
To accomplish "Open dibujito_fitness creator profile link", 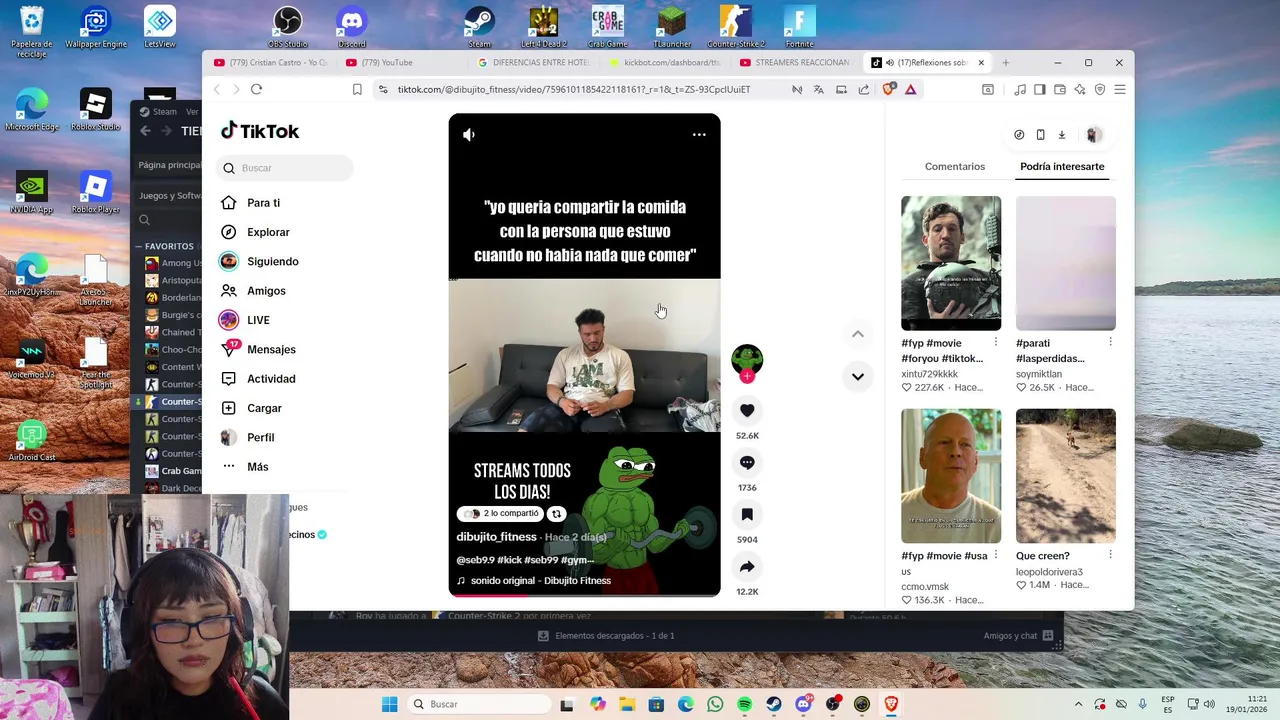I will [497, 537].
